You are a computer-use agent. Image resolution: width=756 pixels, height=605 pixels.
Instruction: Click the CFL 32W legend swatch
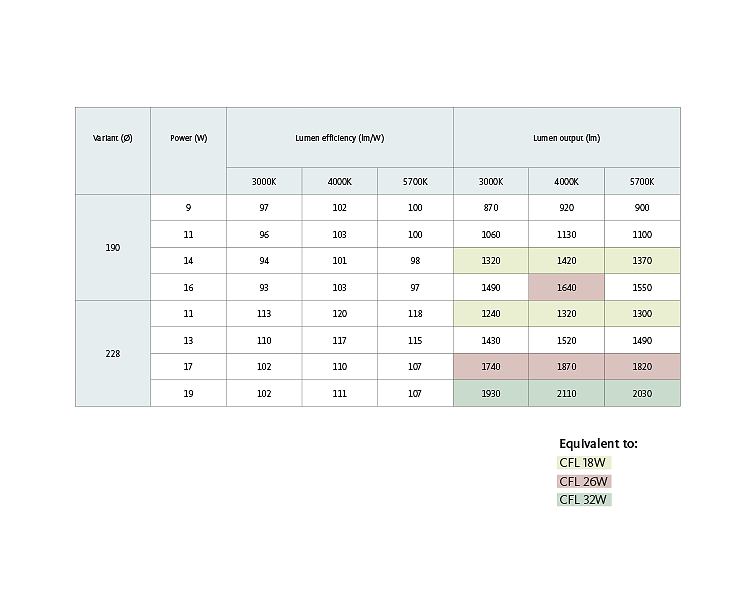click(x=584, y=499)
